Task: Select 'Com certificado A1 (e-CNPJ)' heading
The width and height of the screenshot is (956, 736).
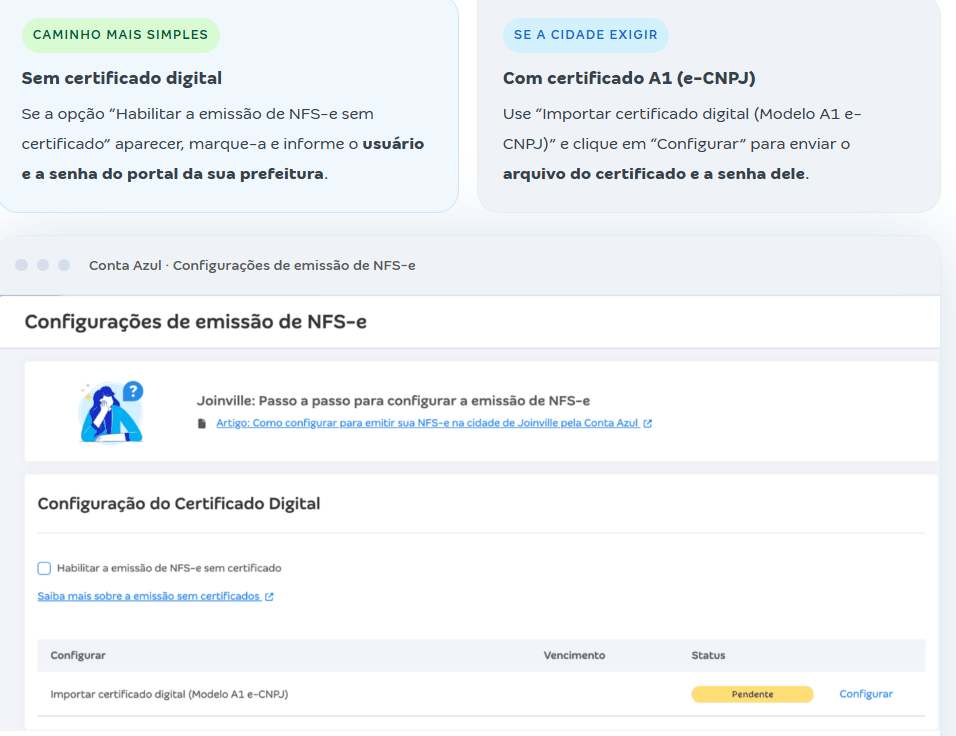Action: (x=629, y=78)
